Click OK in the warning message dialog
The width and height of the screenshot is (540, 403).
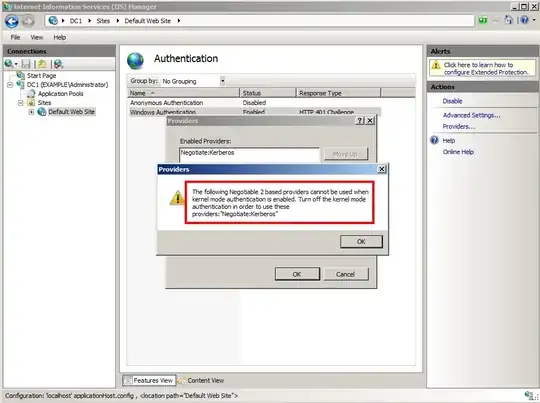pos(361,242)
